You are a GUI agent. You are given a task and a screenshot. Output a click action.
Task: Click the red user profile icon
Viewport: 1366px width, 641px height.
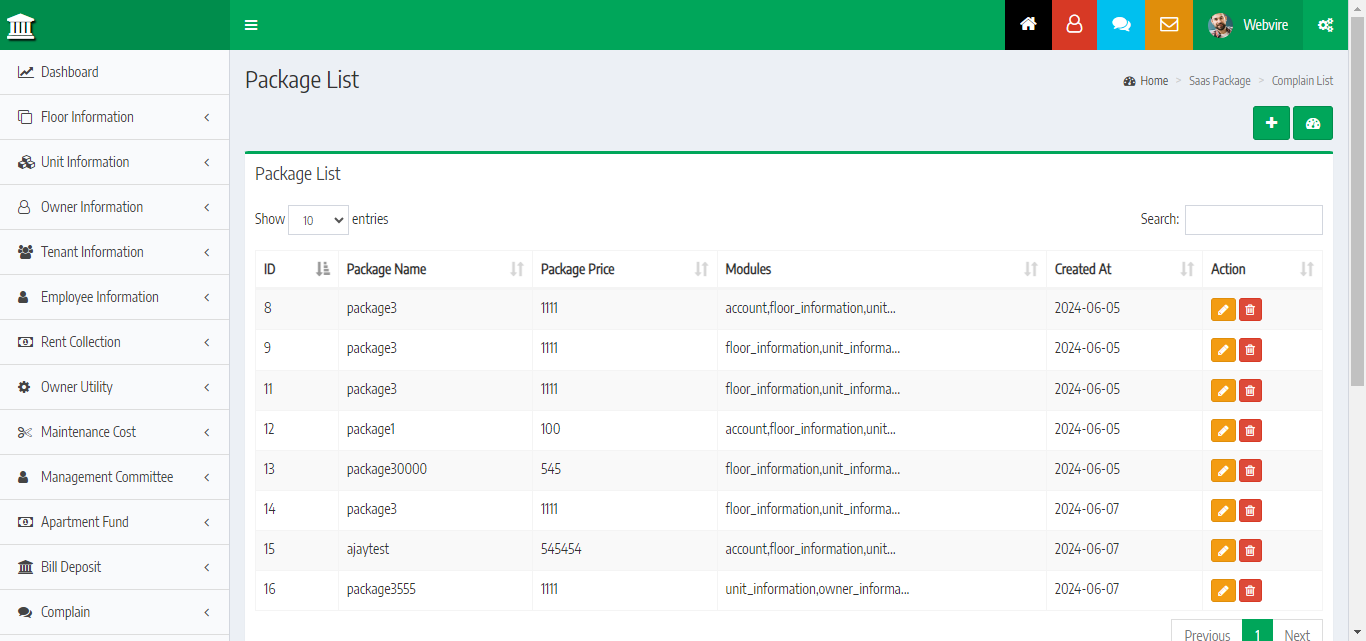coord(1074,25)
